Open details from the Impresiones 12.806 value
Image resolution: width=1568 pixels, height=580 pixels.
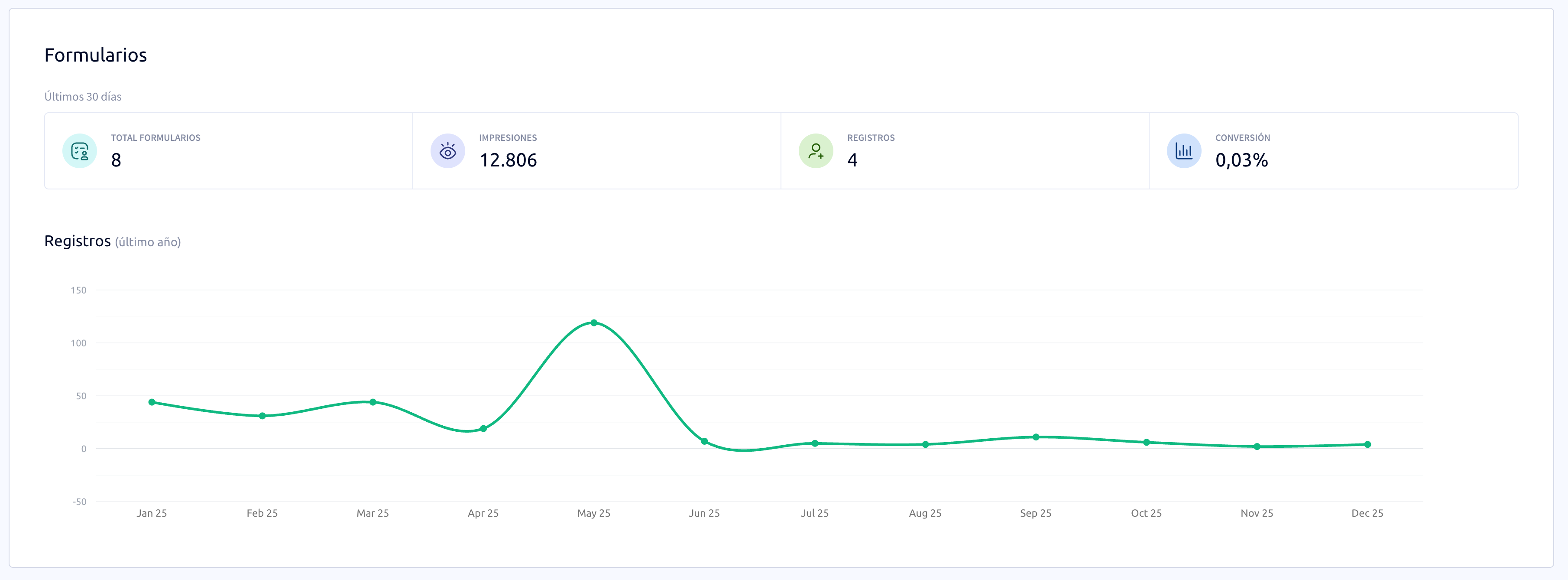click(x=508, y=160)
